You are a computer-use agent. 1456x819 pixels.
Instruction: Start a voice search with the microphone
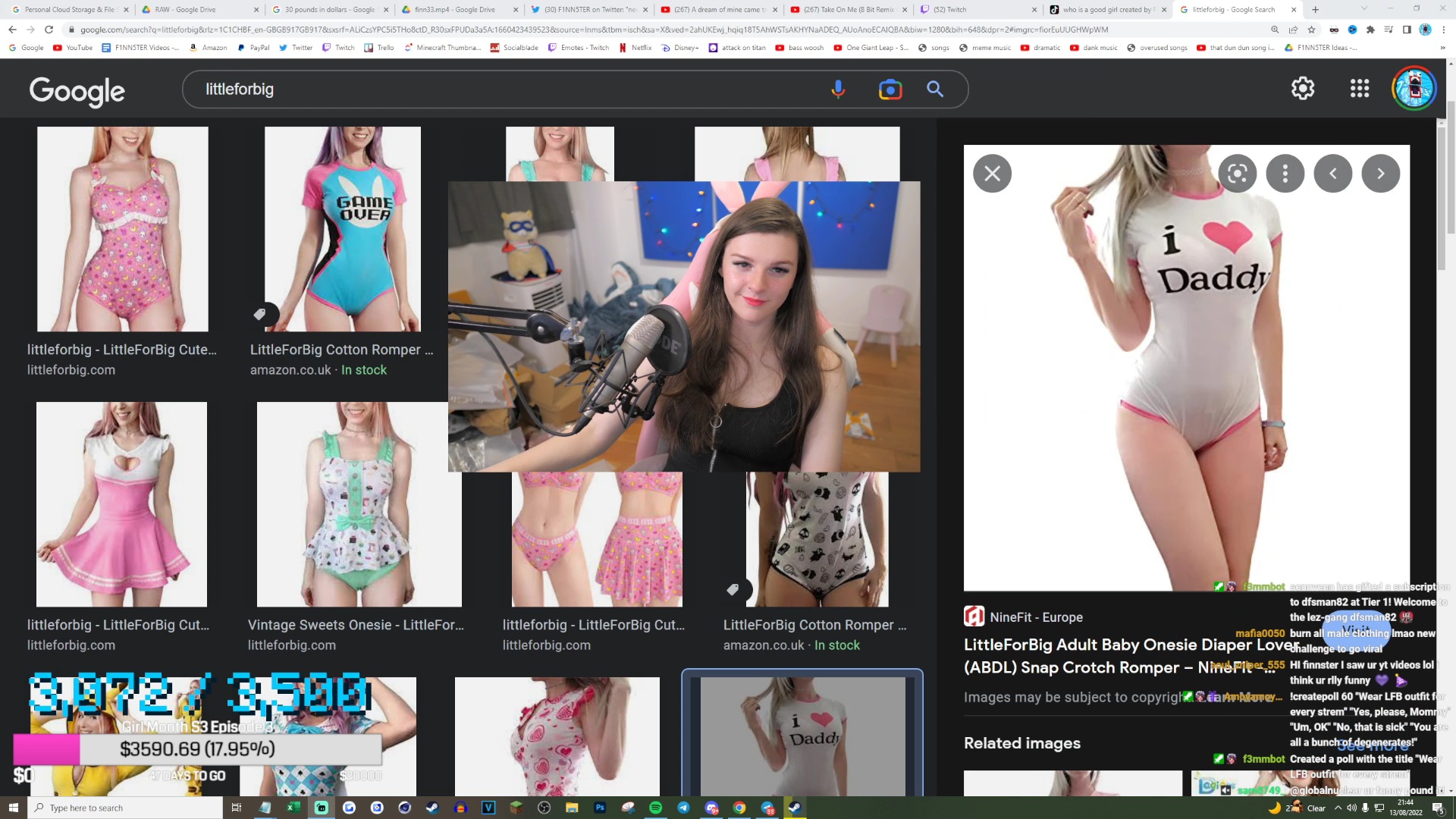(x=838, y=89)
